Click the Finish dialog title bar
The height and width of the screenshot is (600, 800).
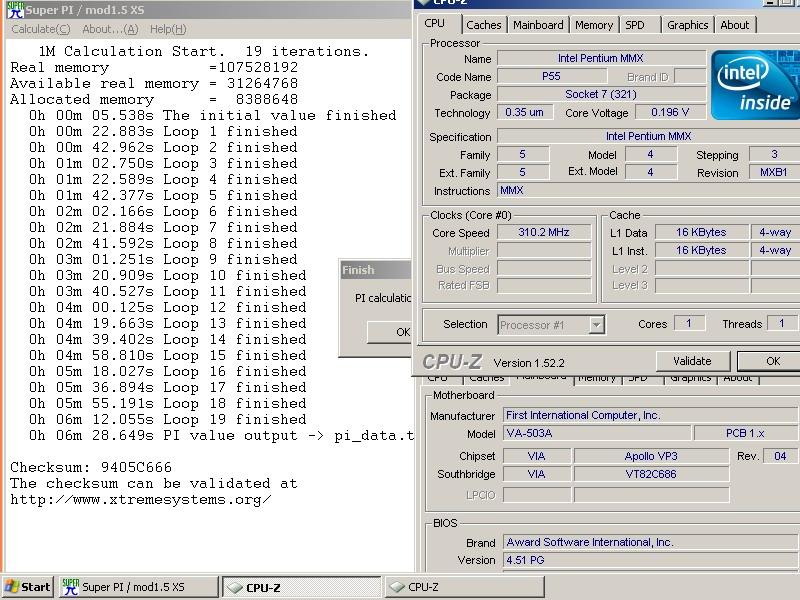(x=376, y=270)
